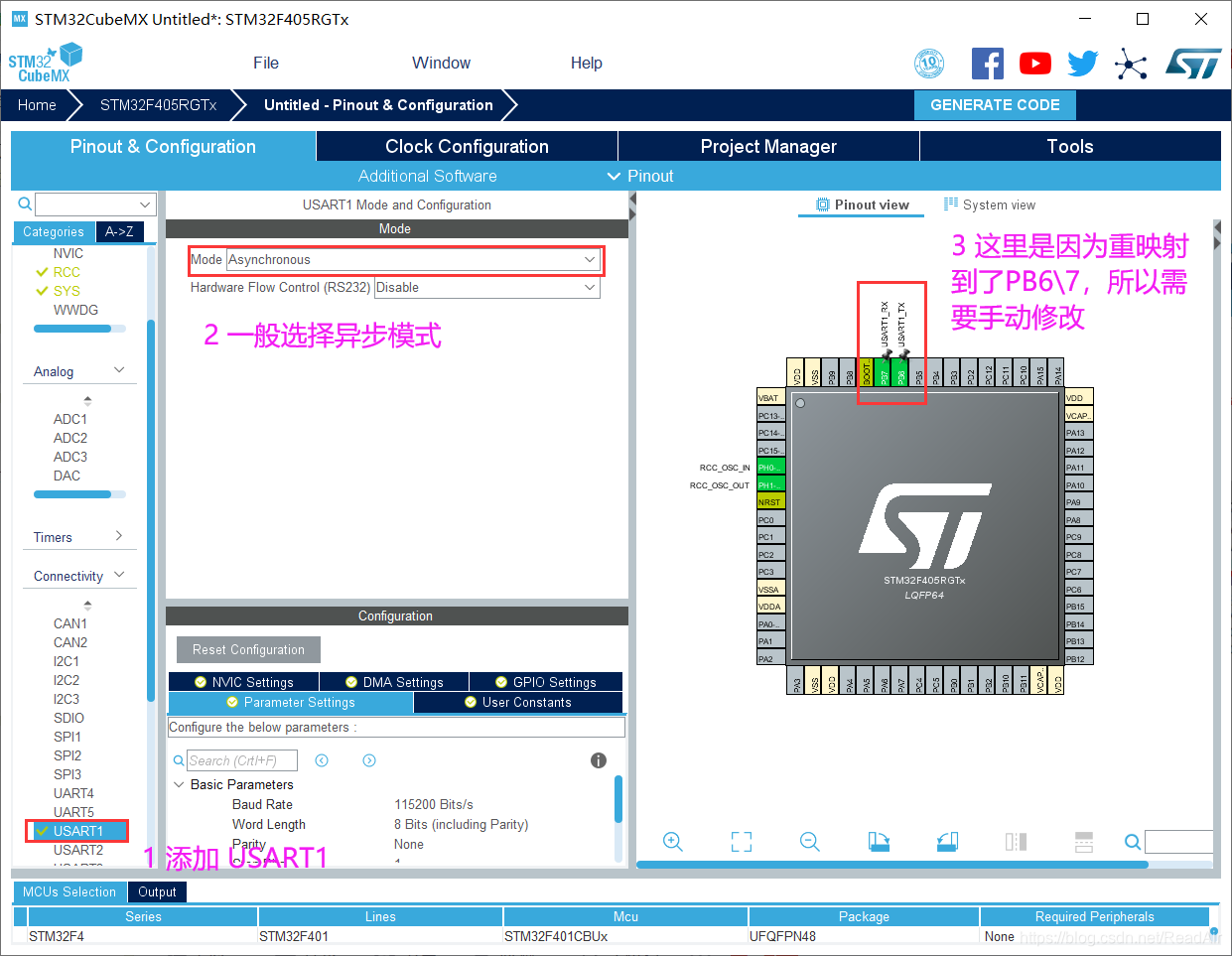Switch to A->Z sorting tab
1232x956 pixels.
coord(119,231)
